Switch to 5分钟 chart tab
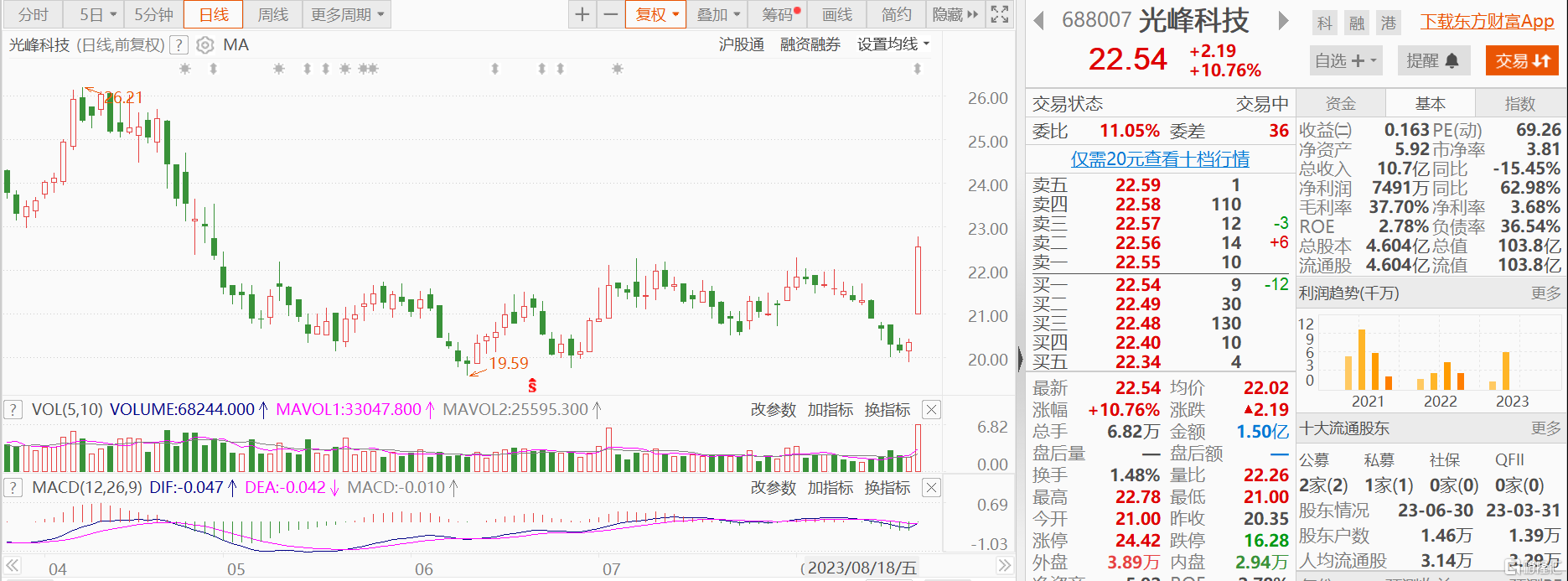 click(154, 14)
